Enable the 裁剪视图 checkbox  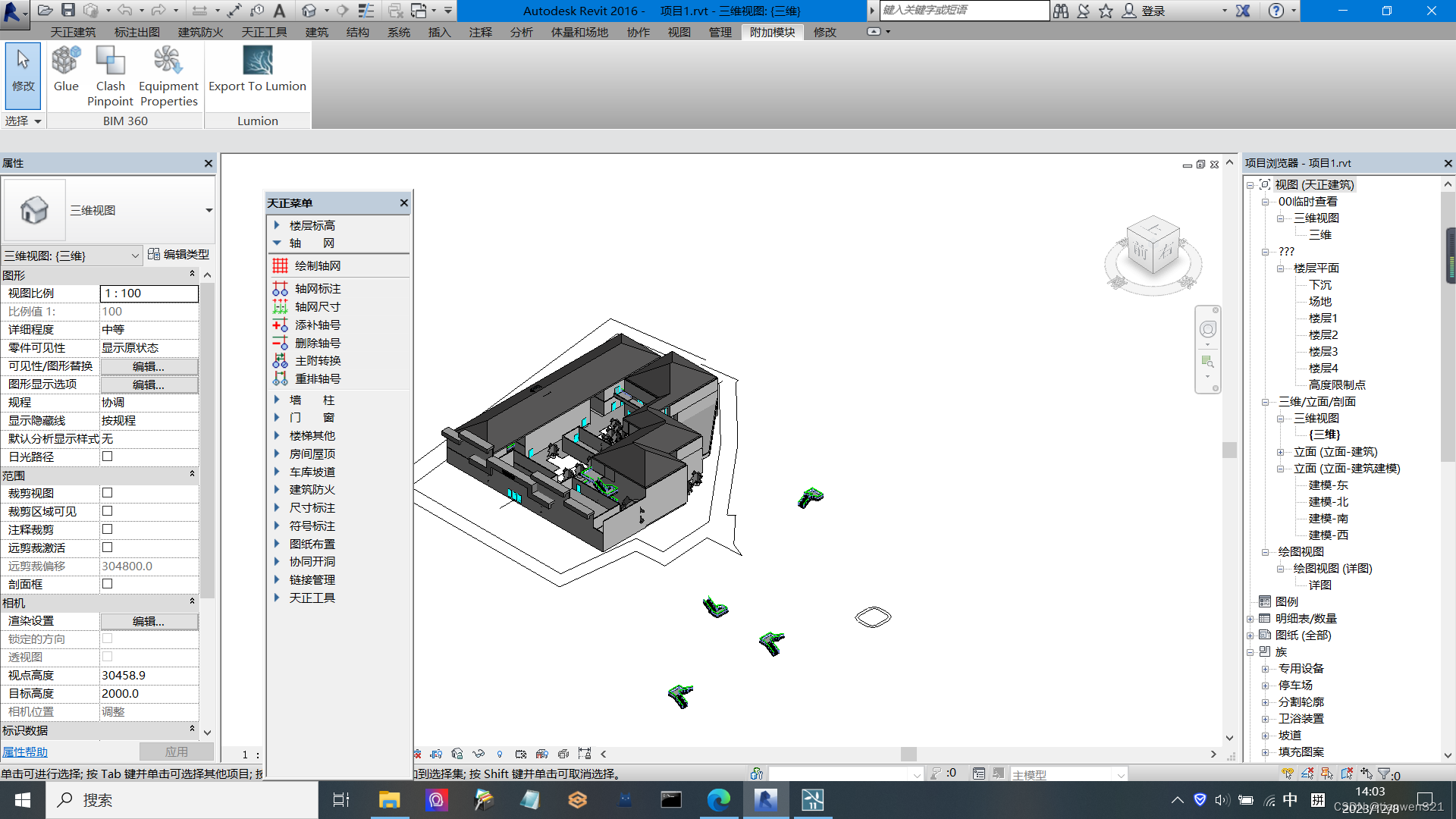click(x=107, y=493)
